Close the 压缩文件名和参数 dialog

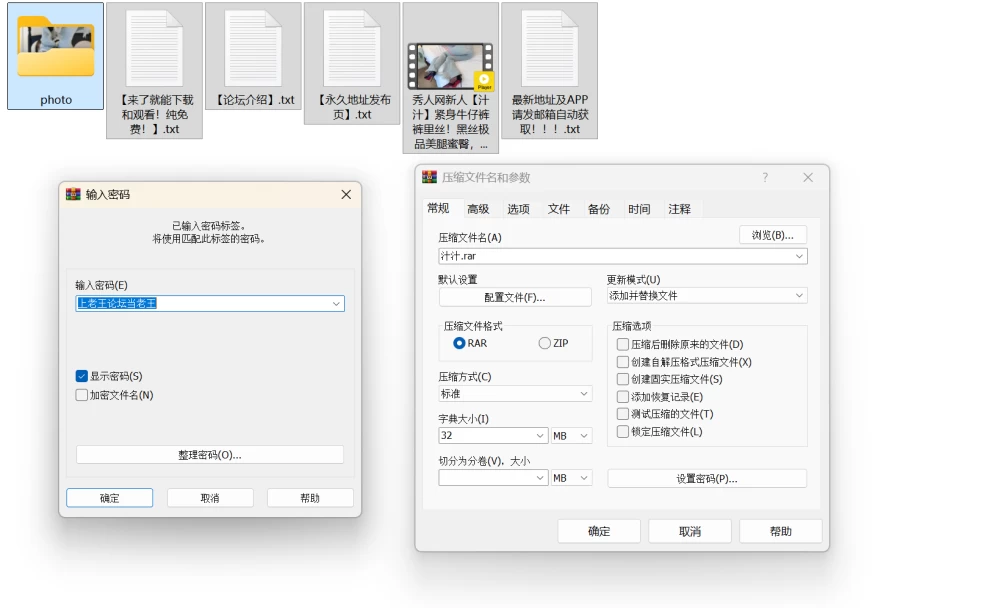pyautogui.click(x=807, y=177)
